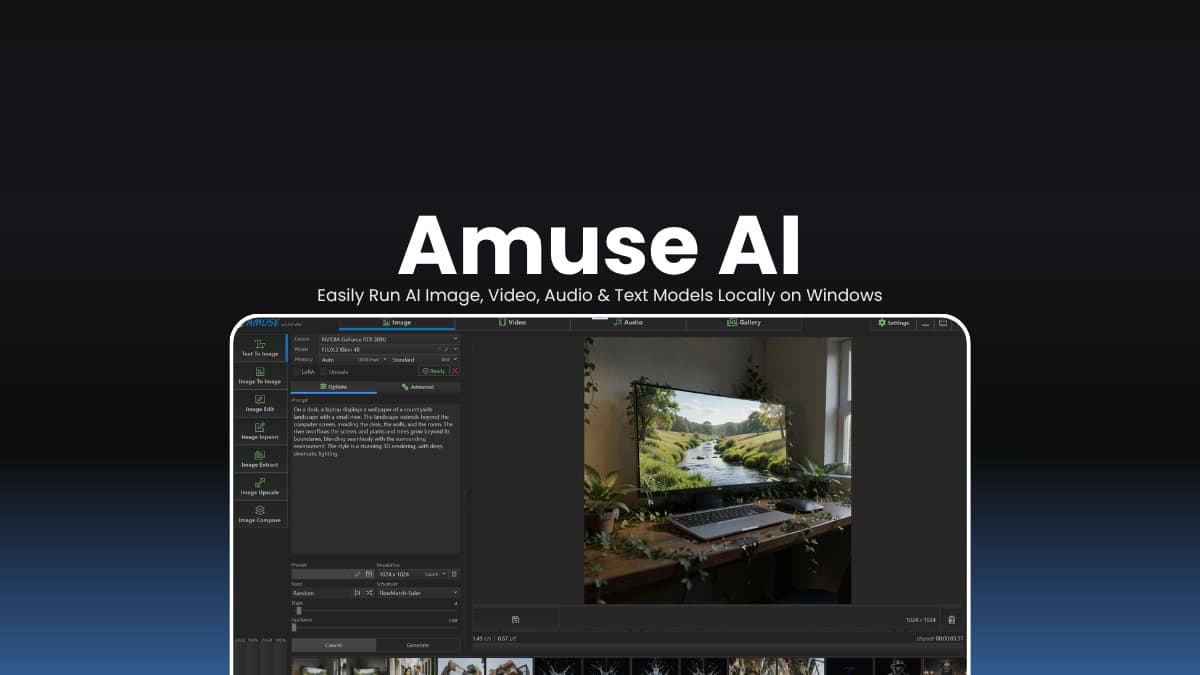This screenshot has width=1200, height=675.
Task: Open the Image Upscale tool
Action: [x=260, y=488]
